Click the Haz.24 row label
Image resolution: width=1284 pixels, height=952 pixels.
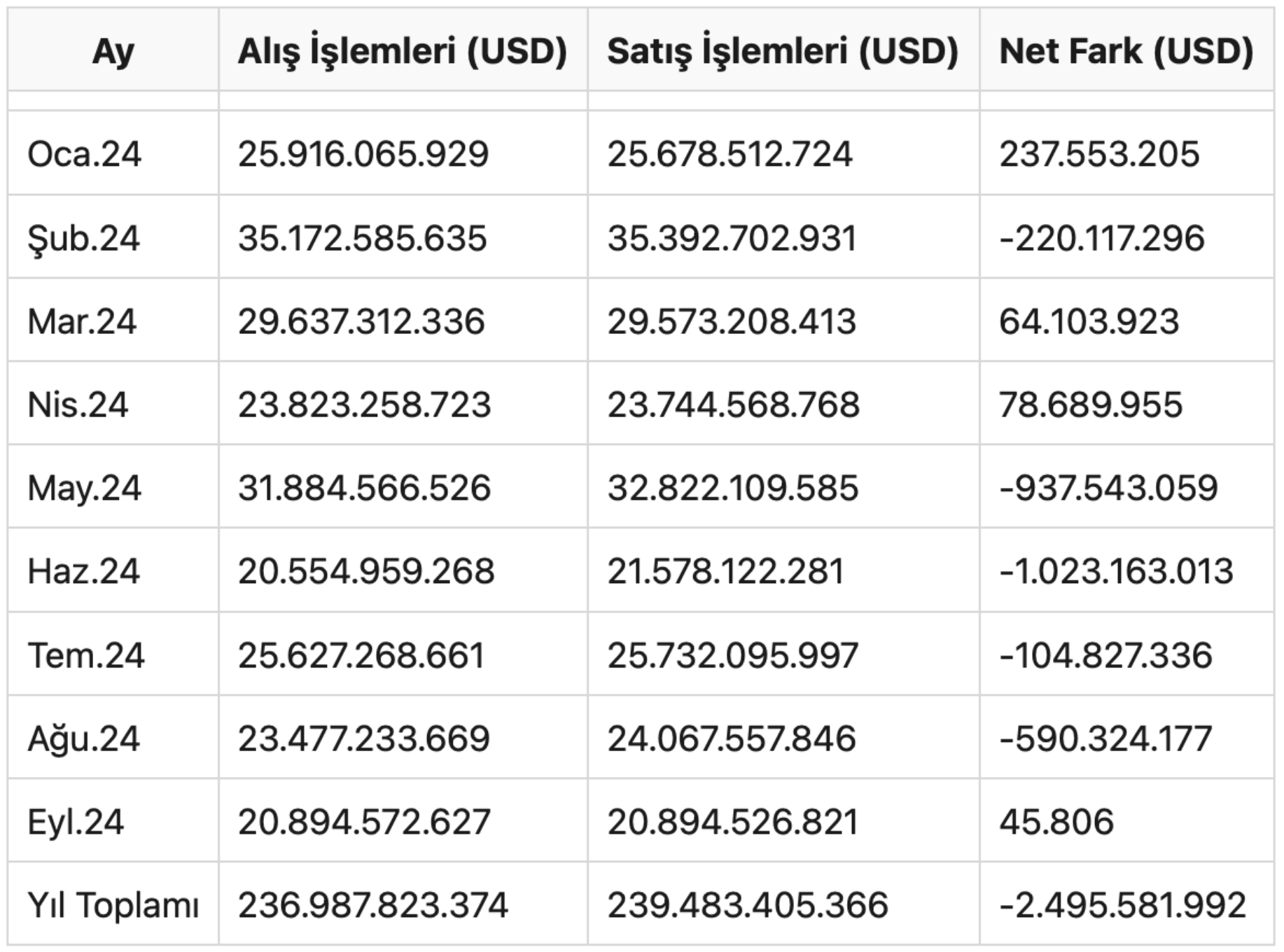83,571
